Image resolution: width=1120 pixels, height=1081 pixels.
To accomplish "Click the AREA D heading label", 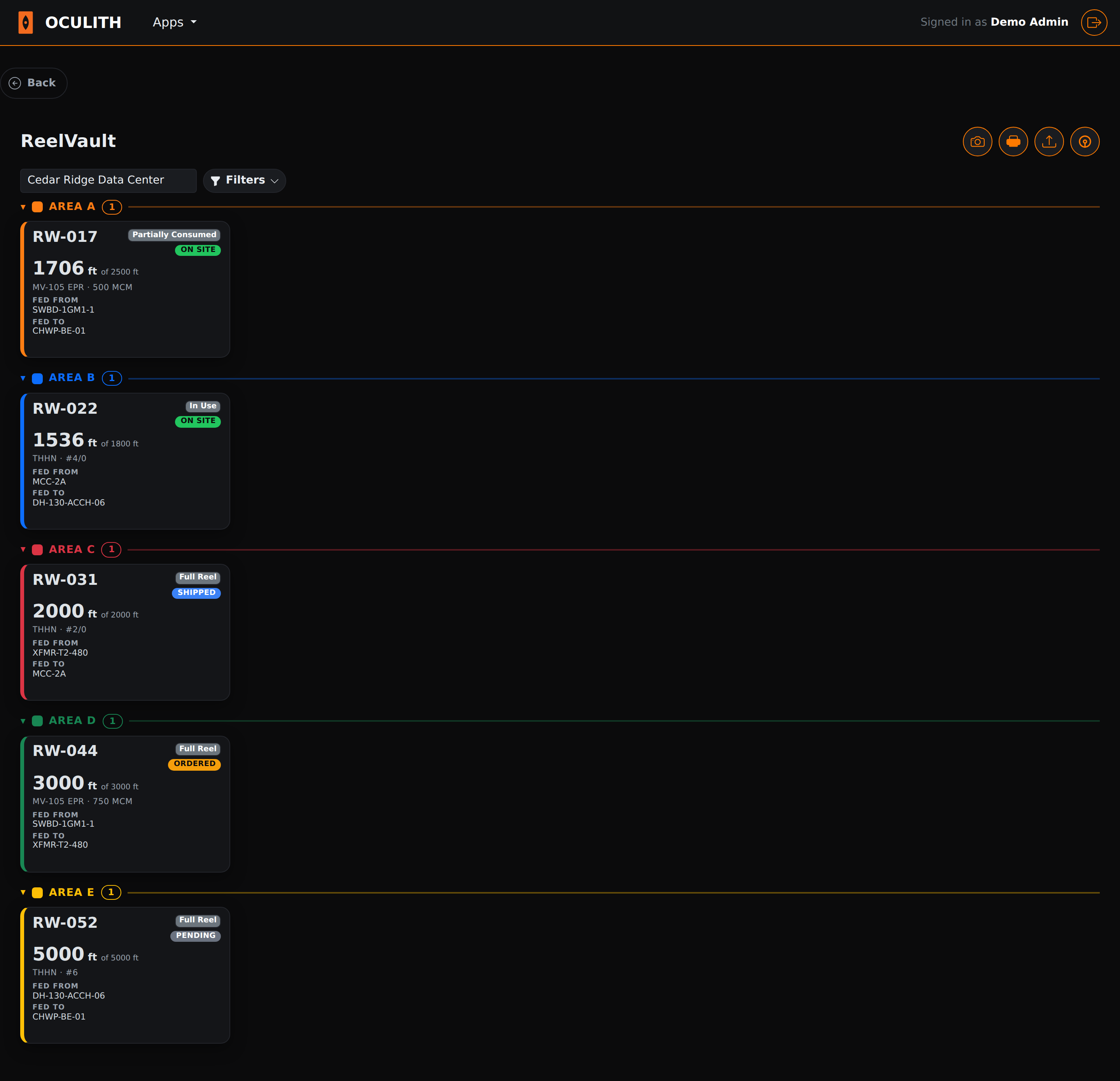I will tap(72, 721).
